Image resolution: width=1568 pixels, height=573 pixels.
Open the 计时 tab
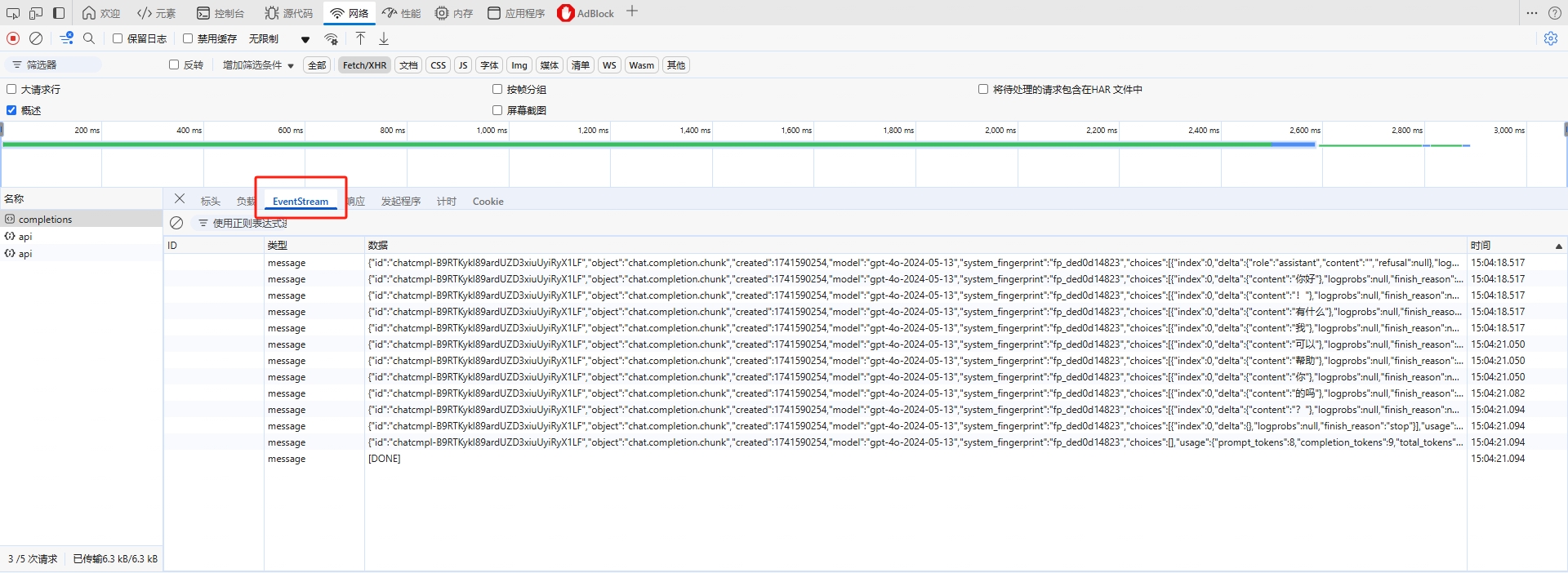tap(447, 201)
